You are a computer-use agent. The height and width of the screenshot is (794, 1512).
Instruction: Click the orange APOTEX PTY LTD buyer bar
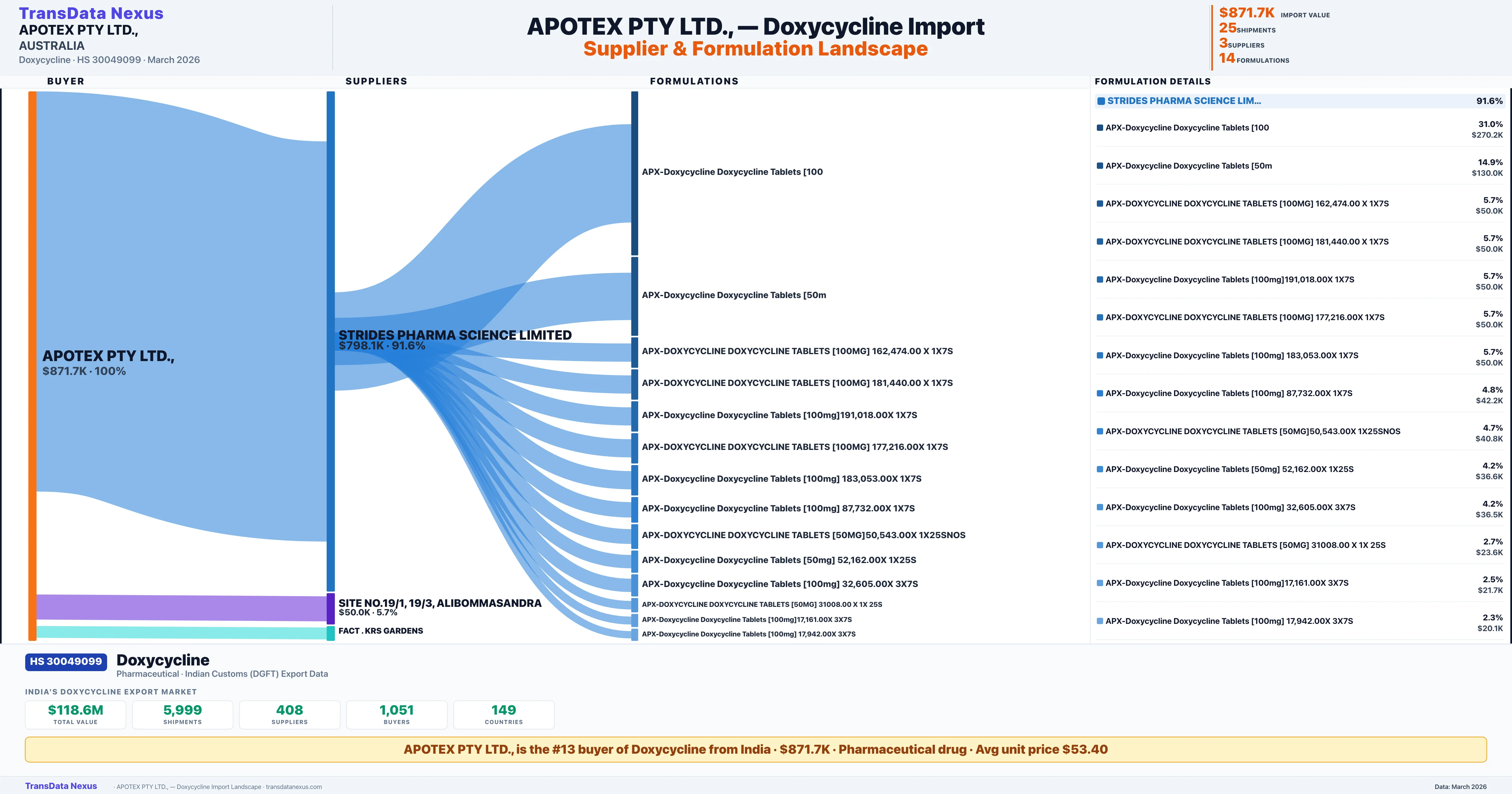32,364
